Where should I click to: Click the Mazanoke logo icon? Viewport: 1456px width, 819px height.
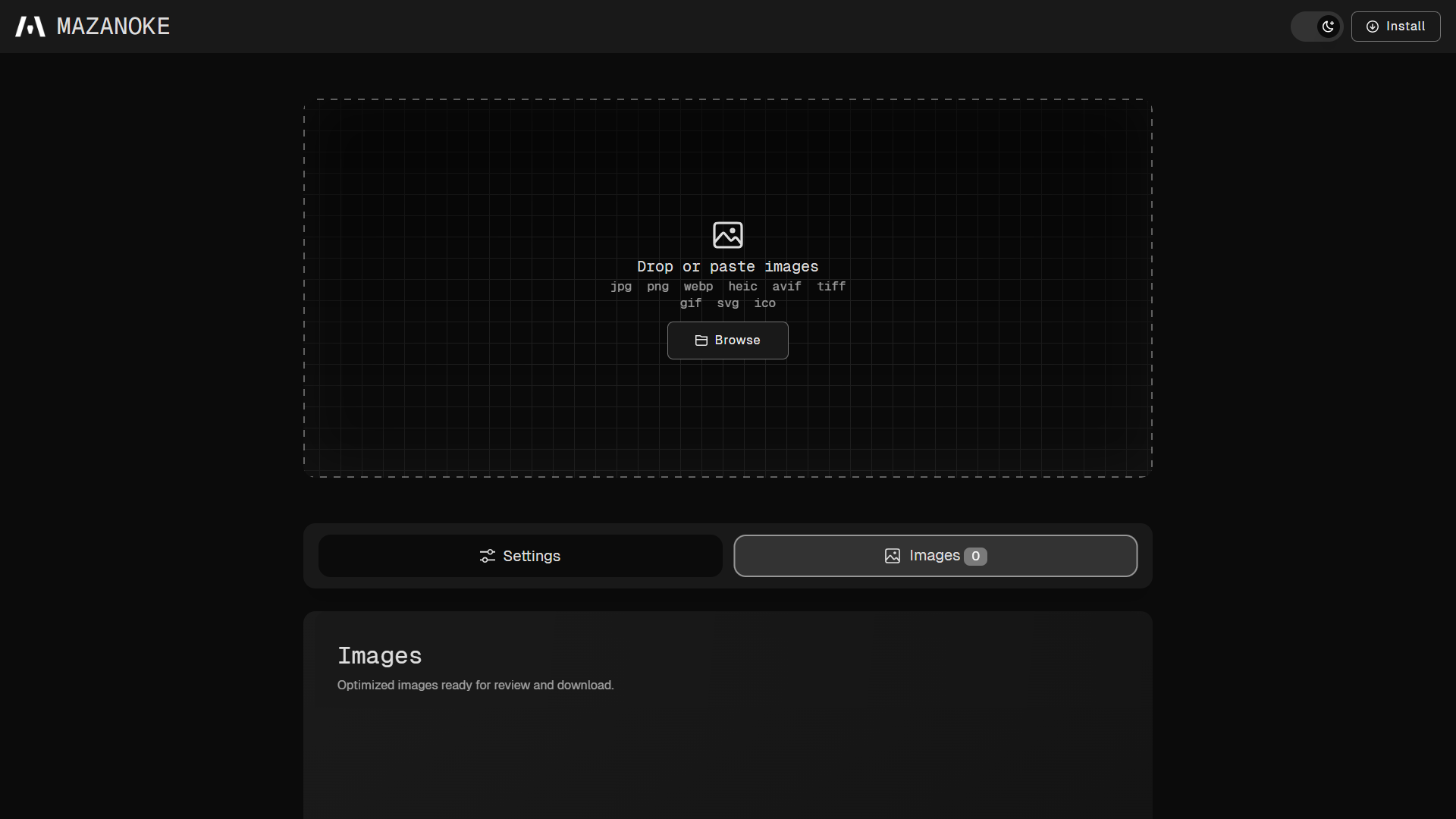[30, 27]
